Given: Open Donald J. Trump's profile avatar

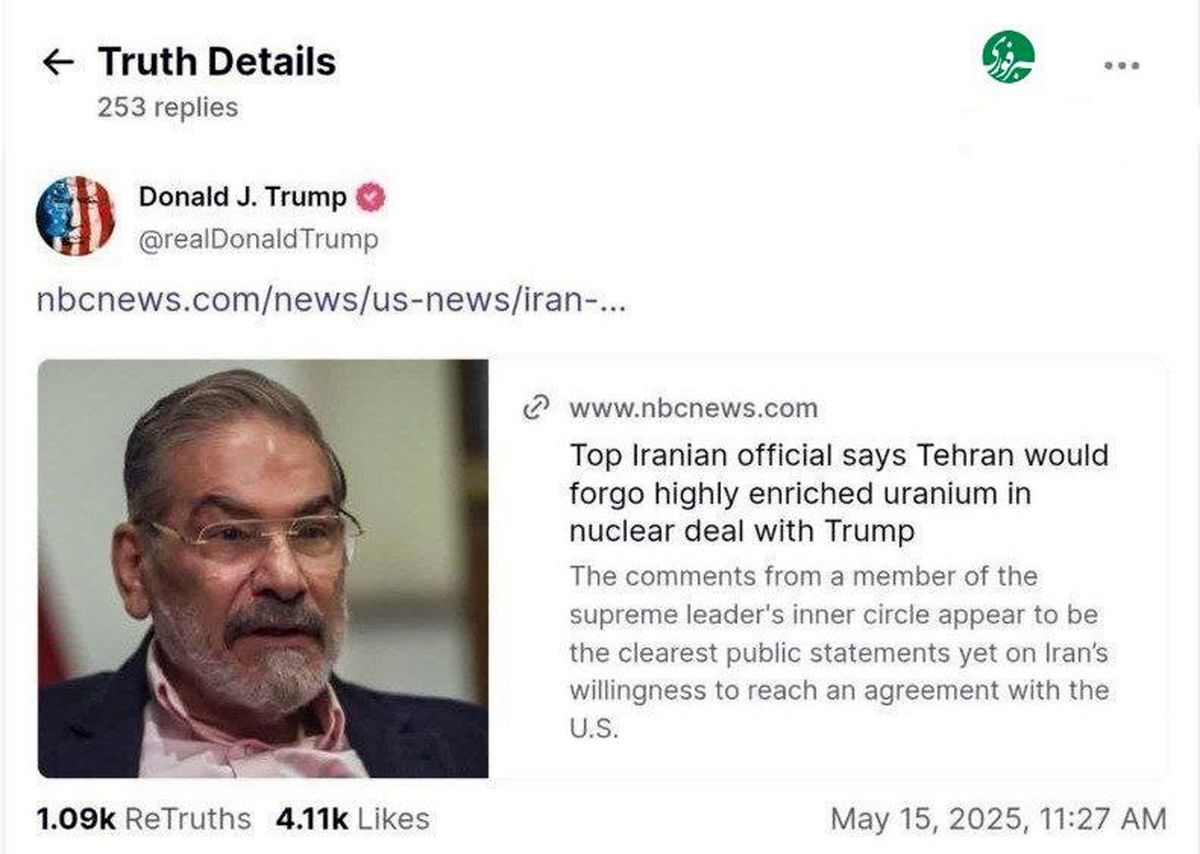Looking at the screenshot, I should [x=75, y=215].
